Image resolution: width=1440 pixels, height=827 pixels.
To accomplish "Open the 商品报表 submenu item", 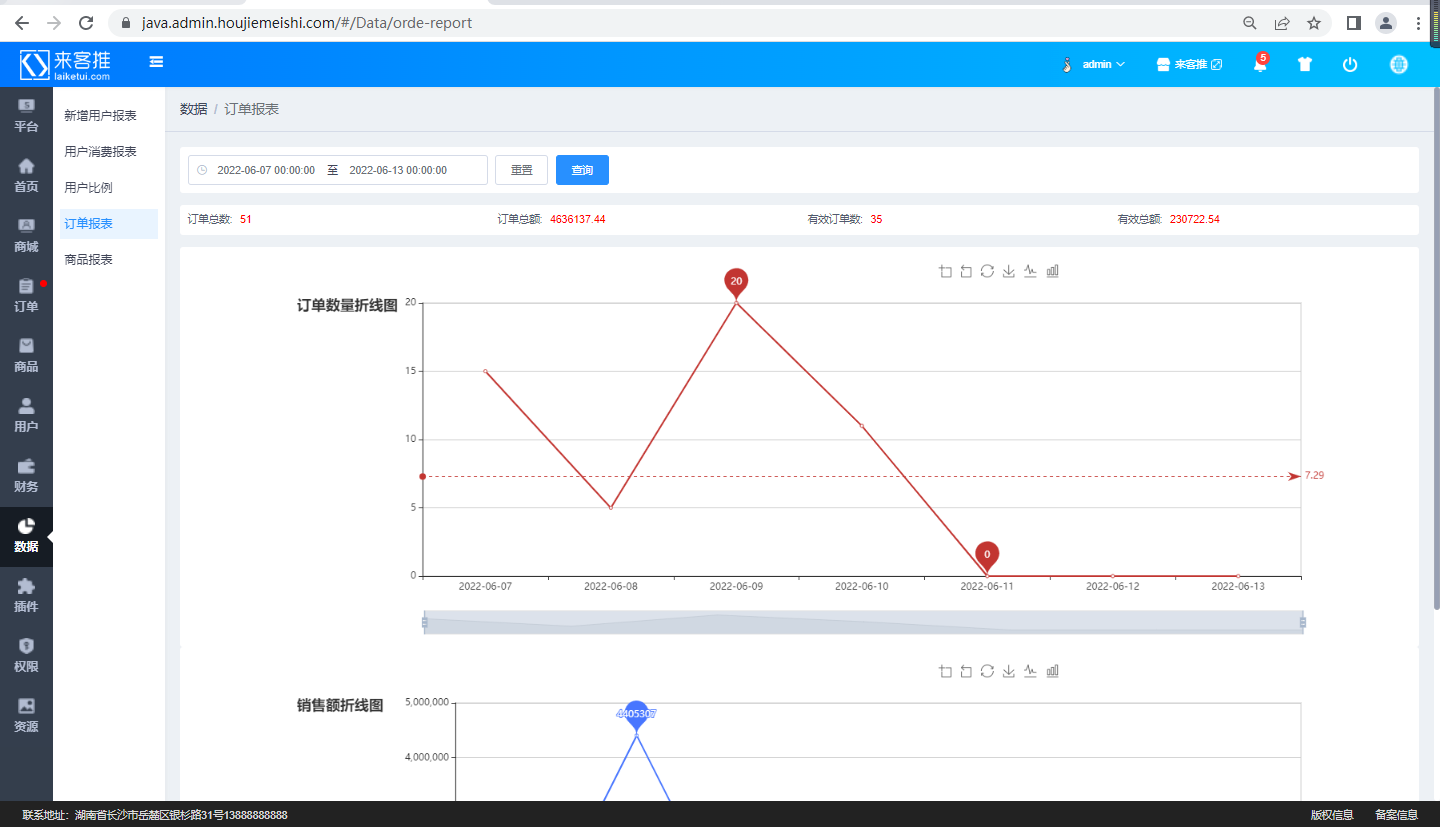I will (108, 260).
